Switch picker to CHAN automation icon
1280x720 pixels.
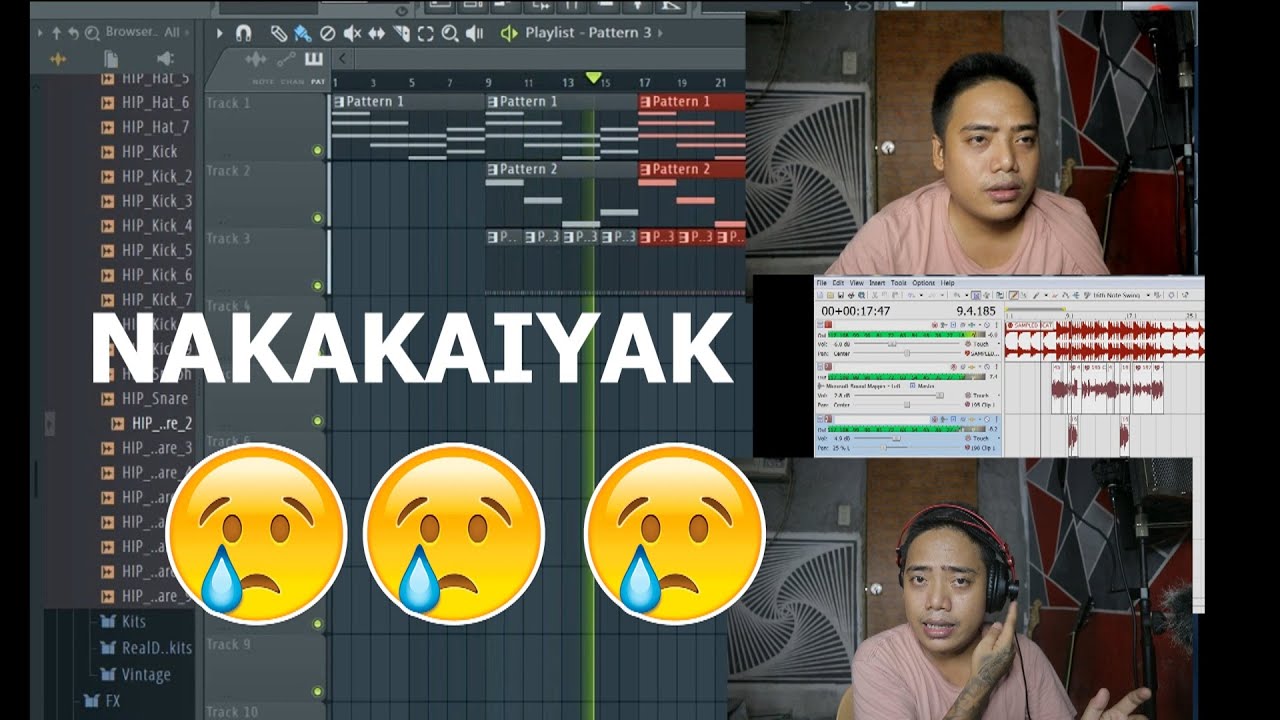point(286,59)
